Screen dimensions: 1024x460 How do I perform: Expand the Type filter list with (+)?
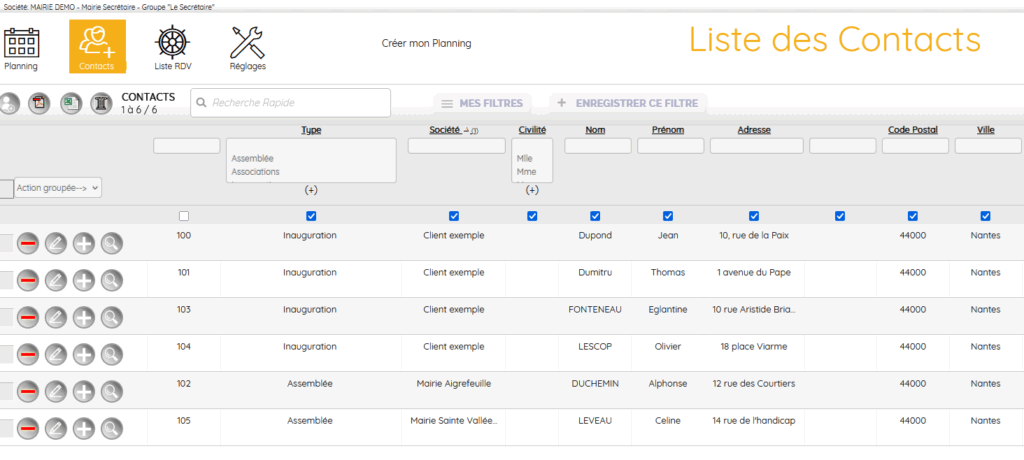(x=311, y=190)
